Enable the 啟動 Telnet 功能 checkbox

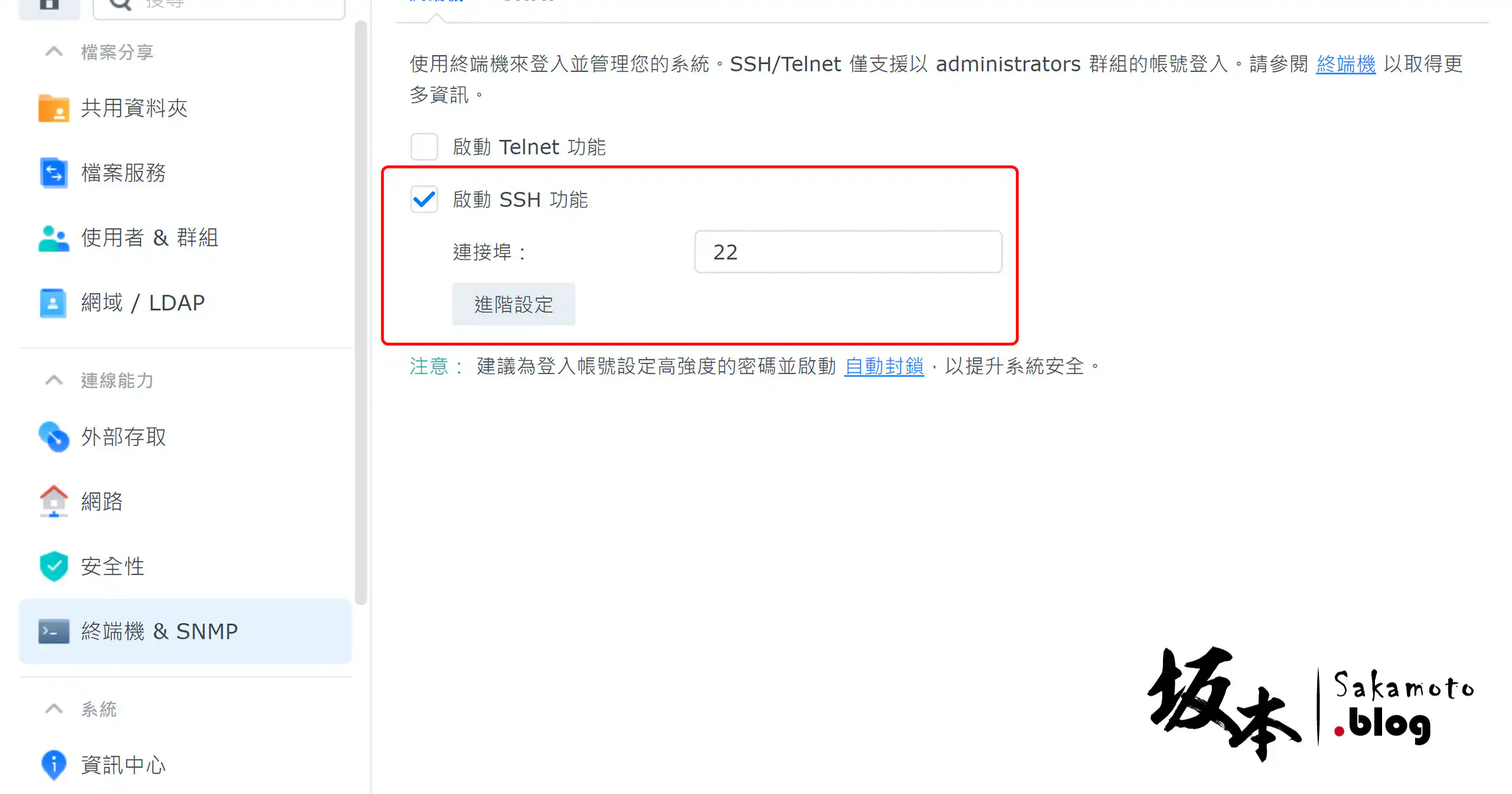tap(424, 147)
